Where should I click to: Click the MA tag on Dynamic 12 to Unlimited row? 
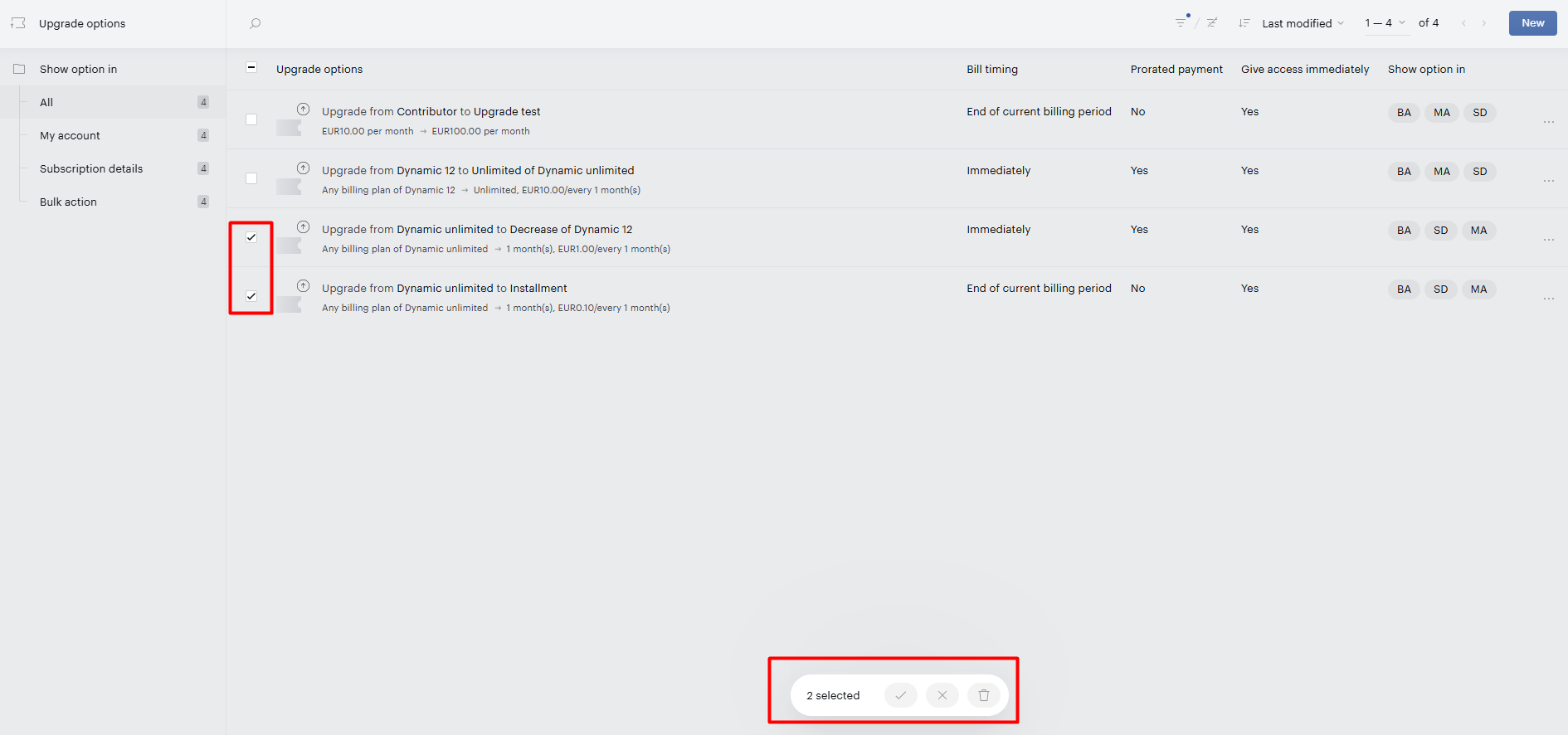pyautogui.click(x=1442, y=172)
